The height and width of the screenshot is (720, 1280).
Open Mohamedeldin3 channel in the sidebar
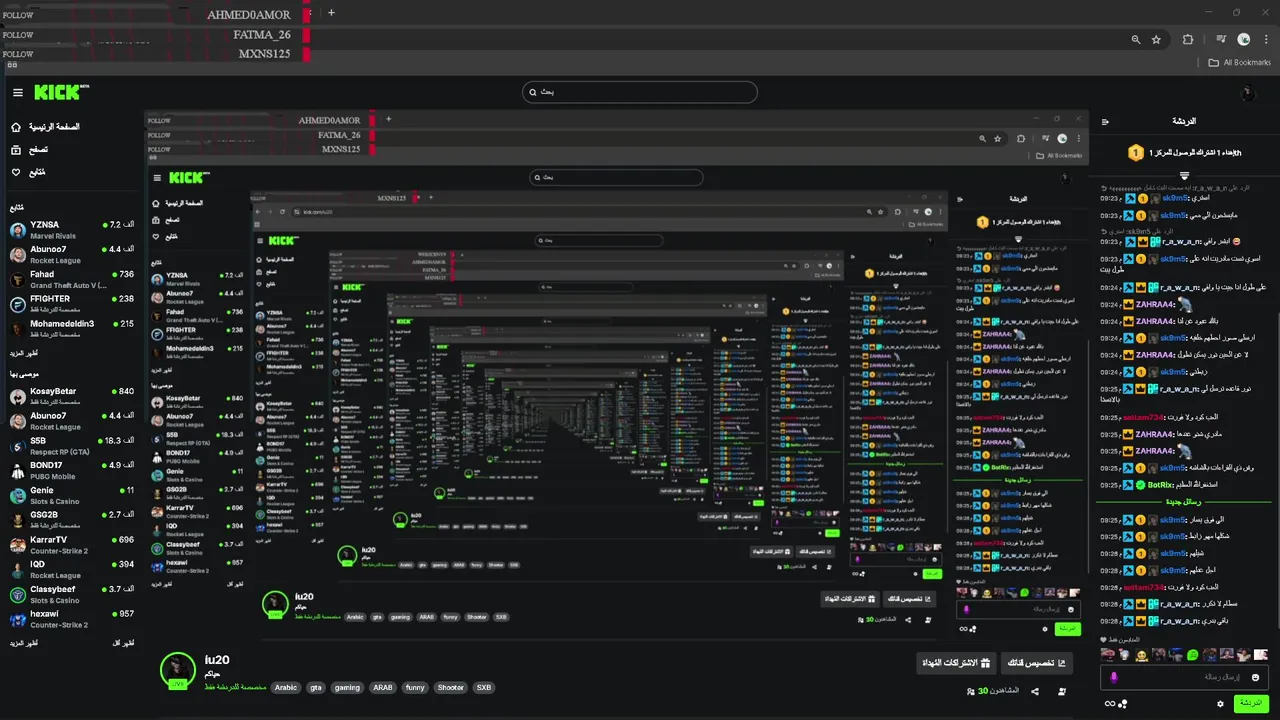tap(72, 329)
